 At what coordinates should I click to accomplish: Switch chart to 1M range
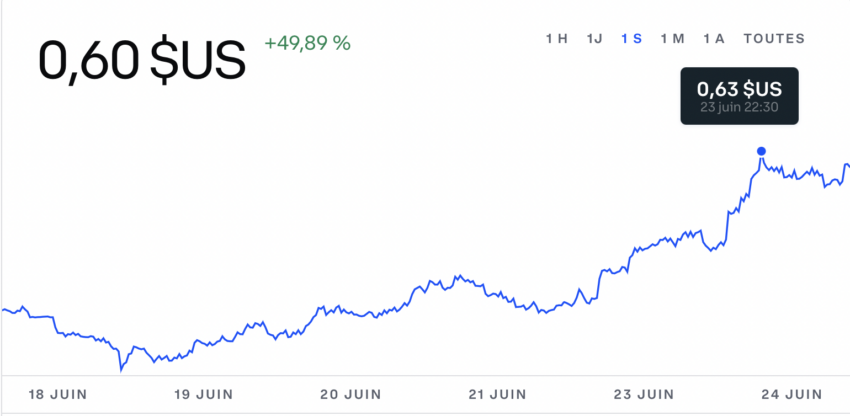672,39
